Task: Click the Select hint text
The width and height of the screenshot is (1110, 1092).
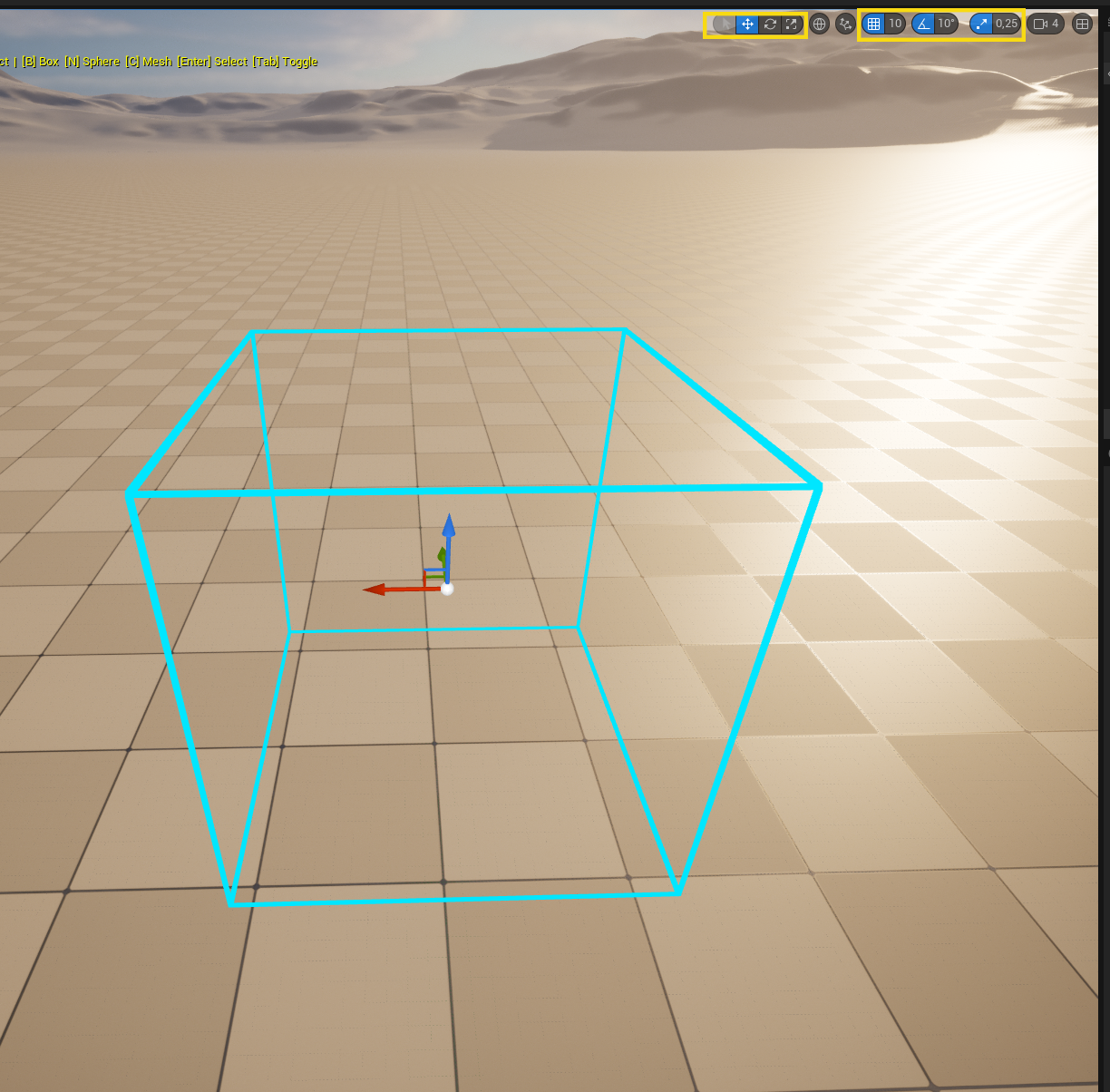Action: coord(230,62)
